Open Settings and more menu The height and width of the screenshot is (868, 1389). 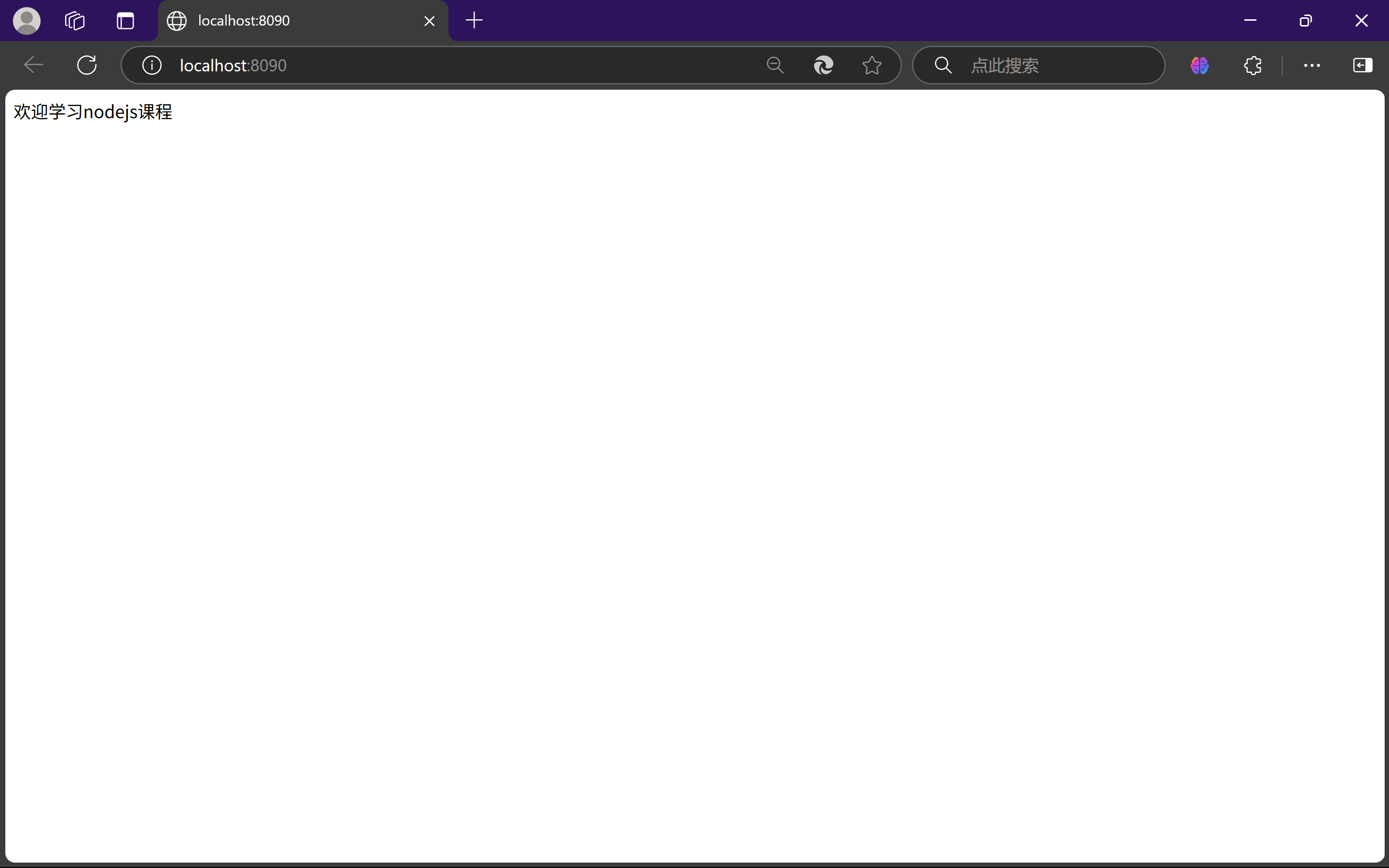[1311, 65]
